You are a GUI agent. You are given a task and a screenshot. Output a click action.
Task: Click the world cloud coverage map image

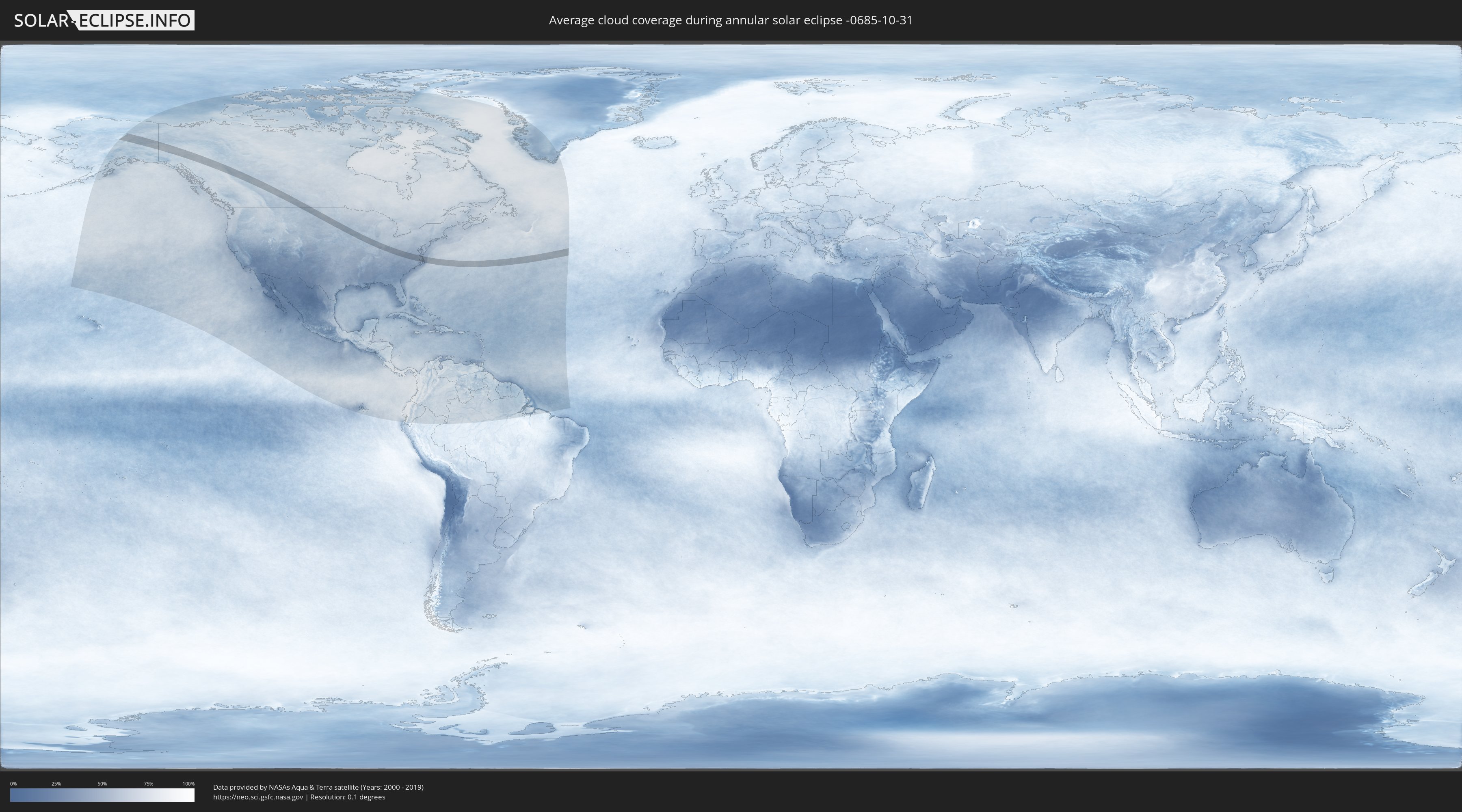pyautogui.click(x=731, y=406)
